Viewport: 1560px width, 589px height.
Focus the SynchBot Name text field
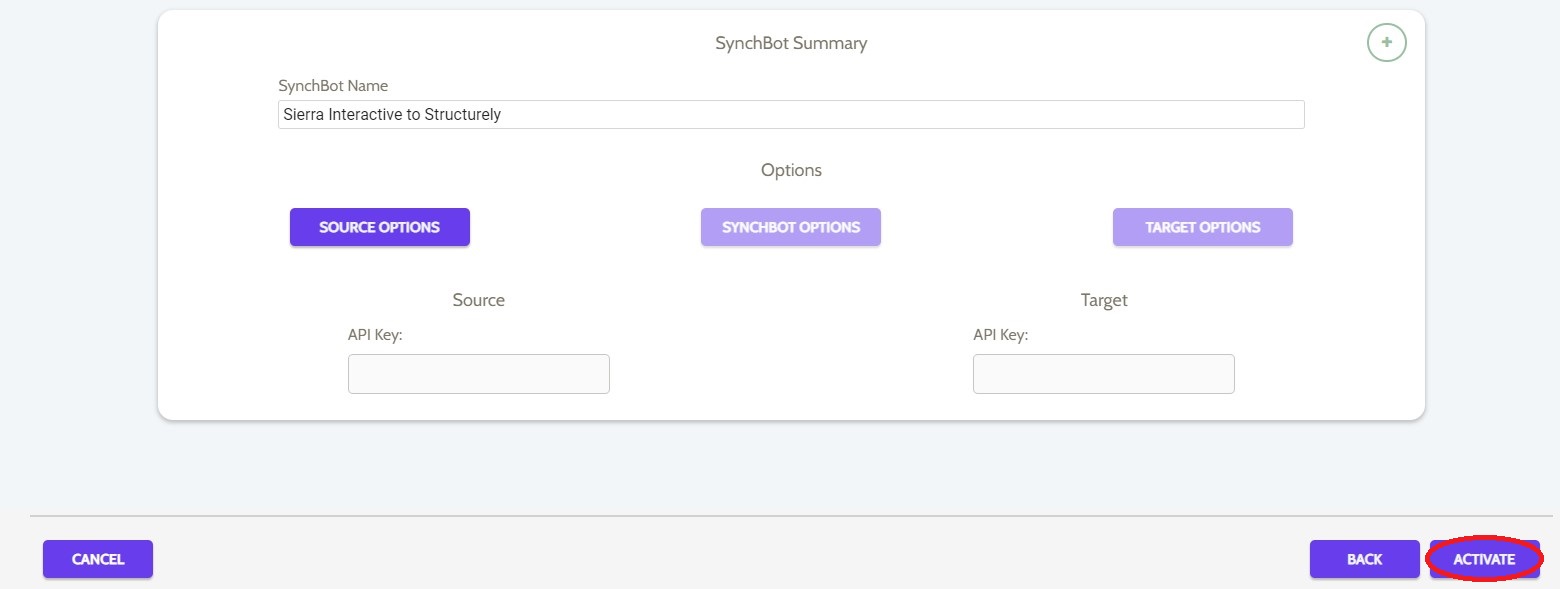(791, 114)
